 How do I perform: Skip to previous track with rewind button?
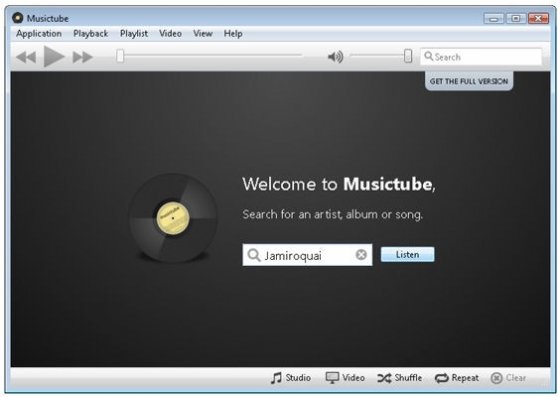tap(26, 57)
